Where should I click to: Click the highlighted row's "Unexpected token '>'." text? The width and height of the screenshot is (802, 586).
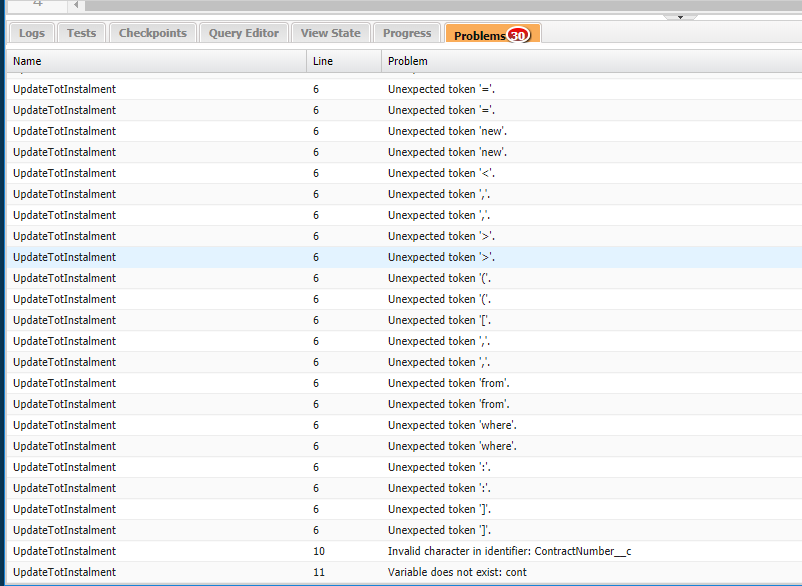[441, 257]
